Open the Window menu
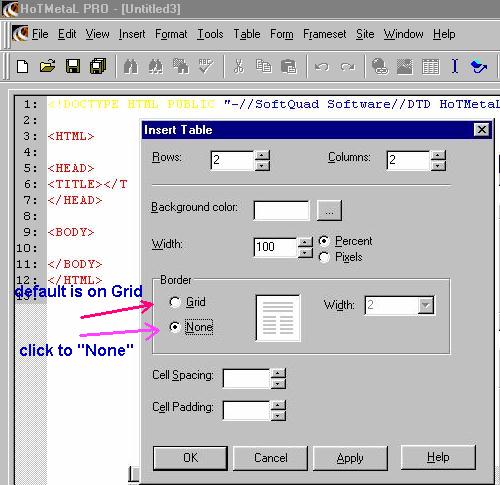 coord(403,34)
